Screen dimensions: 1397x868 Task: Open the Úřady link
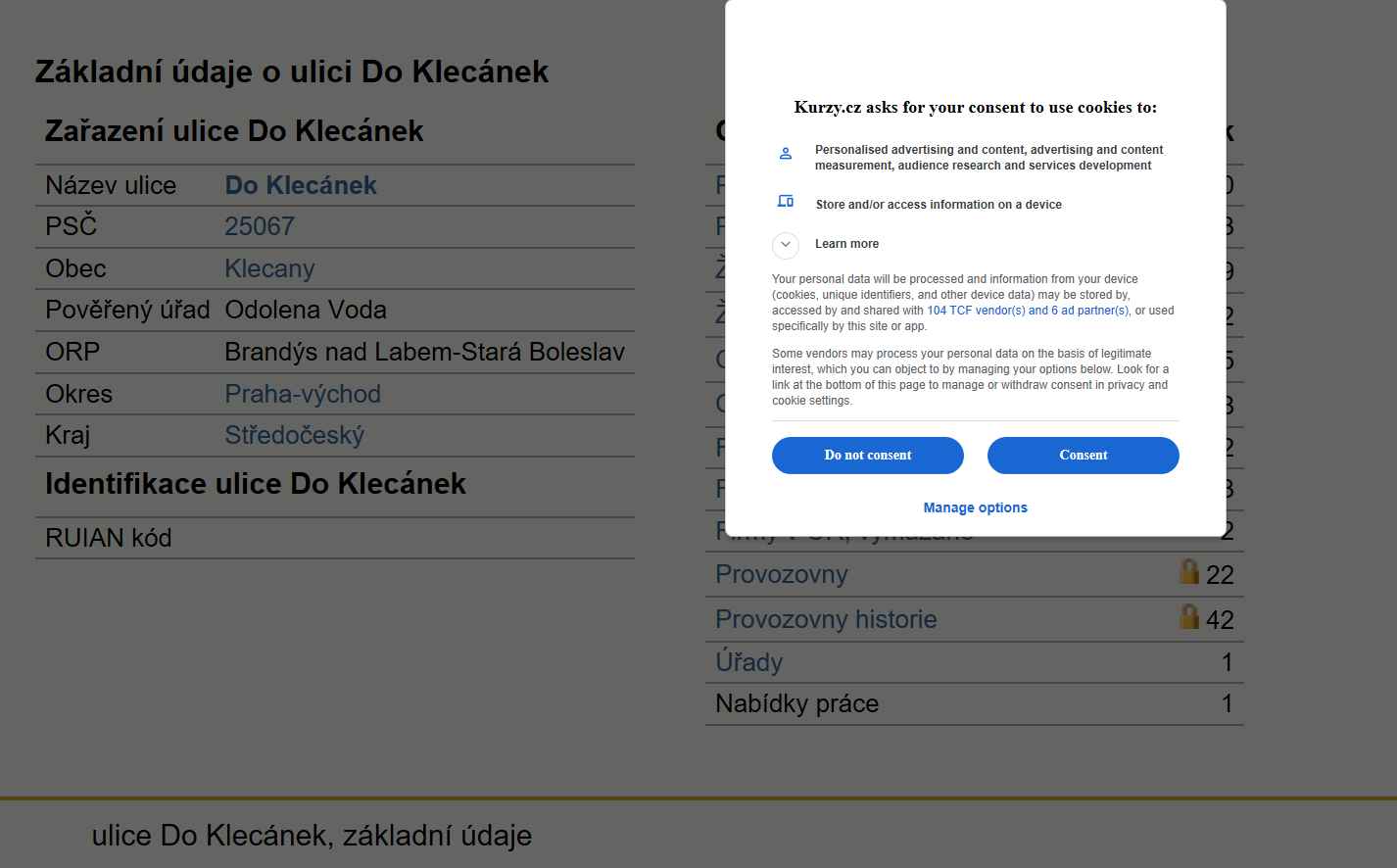[748, 662]
